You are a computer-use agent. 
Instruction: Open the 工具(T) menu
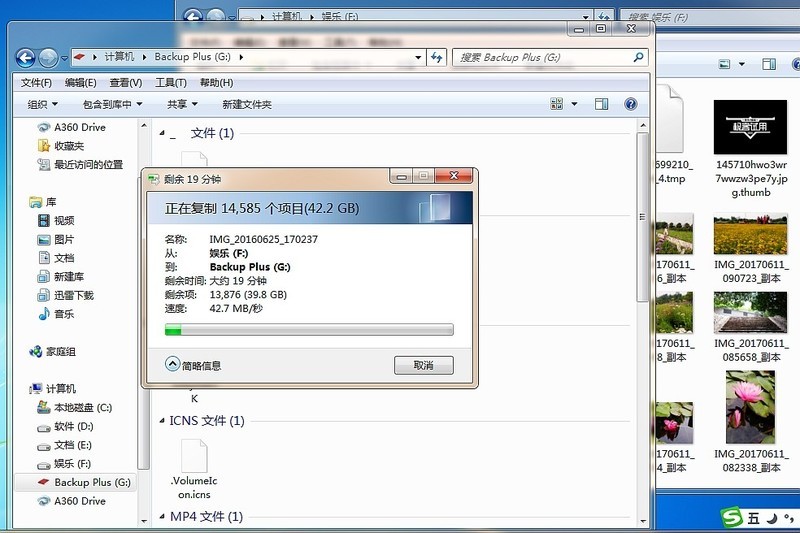point(171,83)
